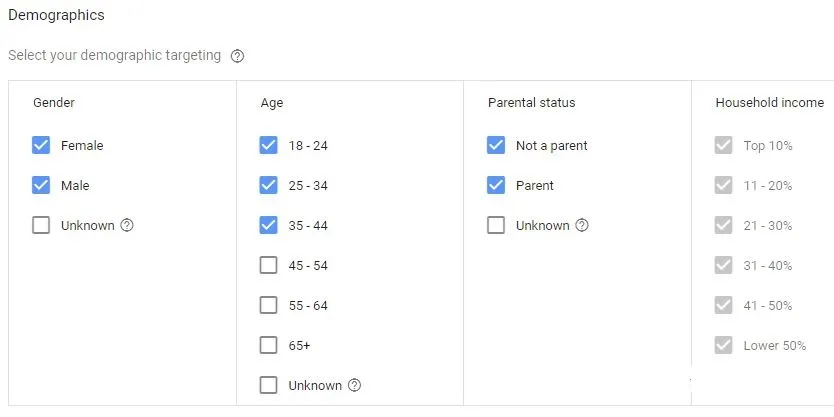The height and width of the screenshot is (417, 834).
Task: Click help icon beside demographic targeting text
Action: coord(237,56)
